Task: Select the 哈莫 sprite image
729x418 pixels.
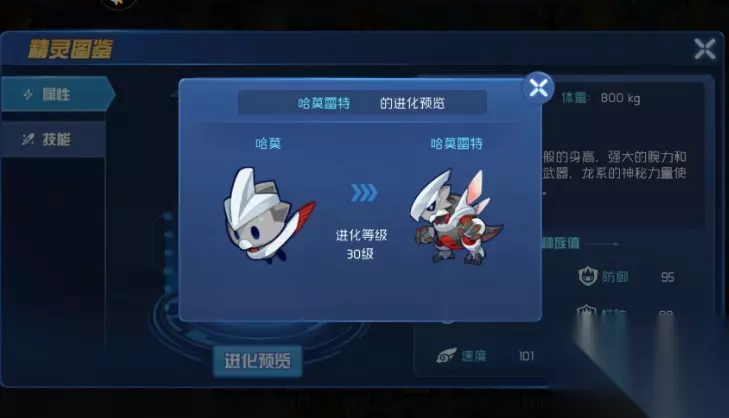Action: (269, 215)
